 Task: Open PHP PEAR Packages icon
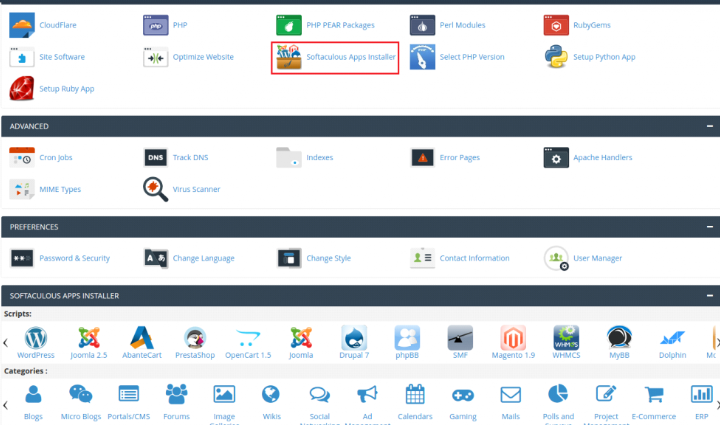pos(289,25)
